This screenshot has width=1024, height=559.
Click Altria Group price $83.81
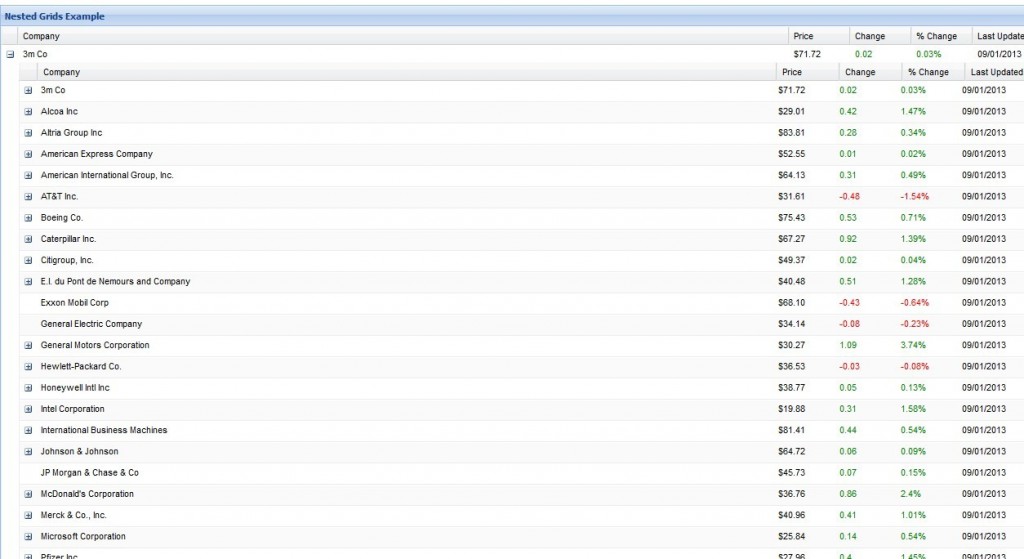tap(792, 133)
